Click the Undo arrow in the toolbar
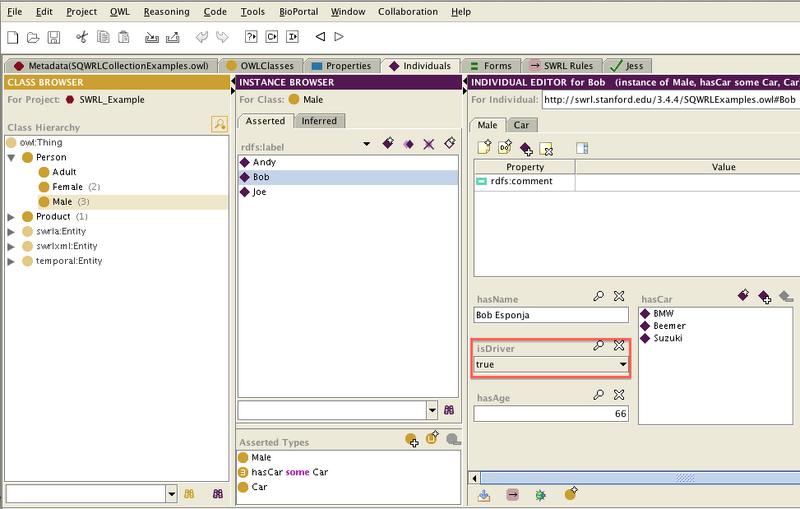 click(x=202, y=37)
